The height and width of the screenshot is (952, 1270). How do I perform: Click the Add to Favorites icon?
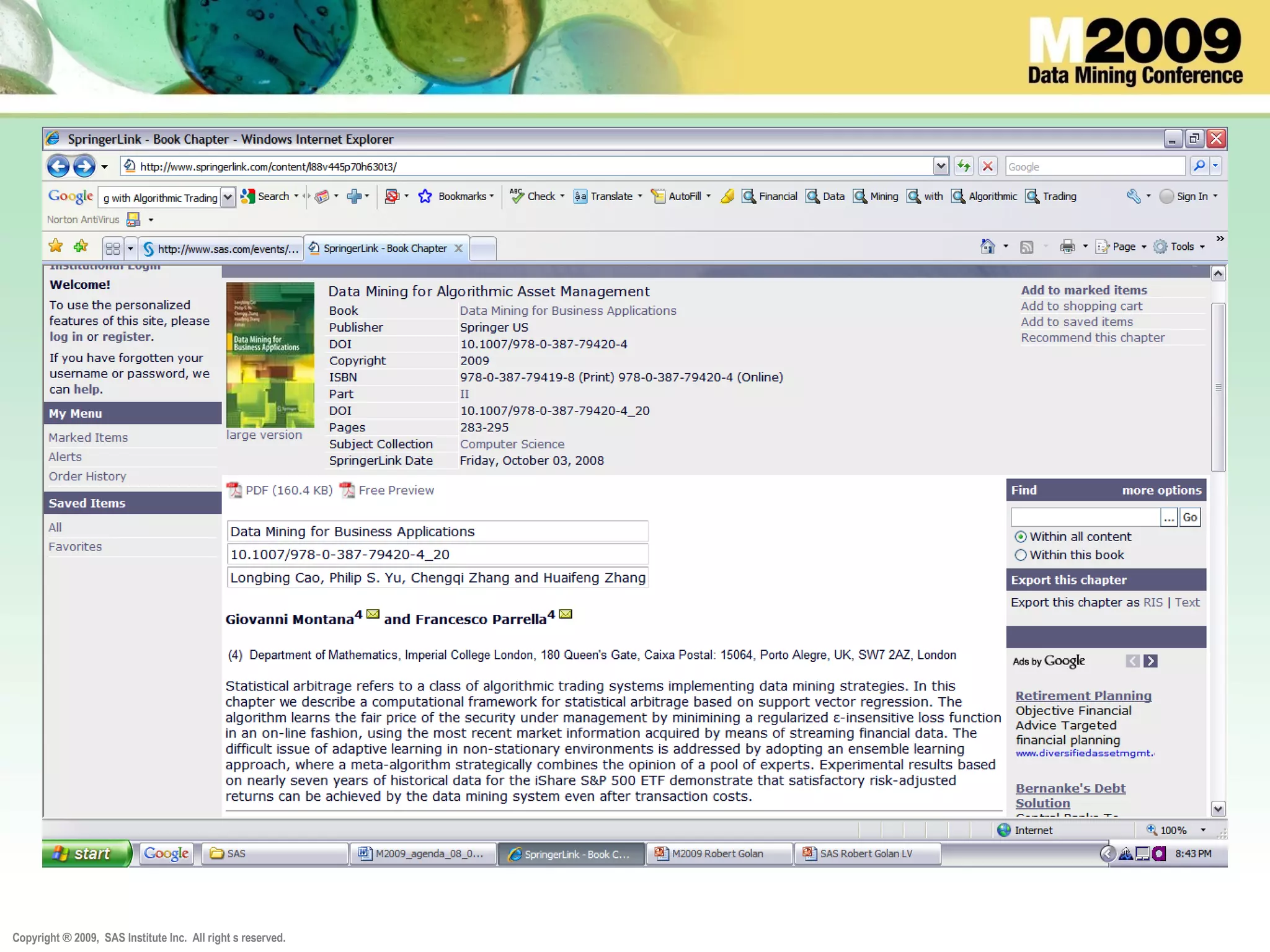(81, 247)
